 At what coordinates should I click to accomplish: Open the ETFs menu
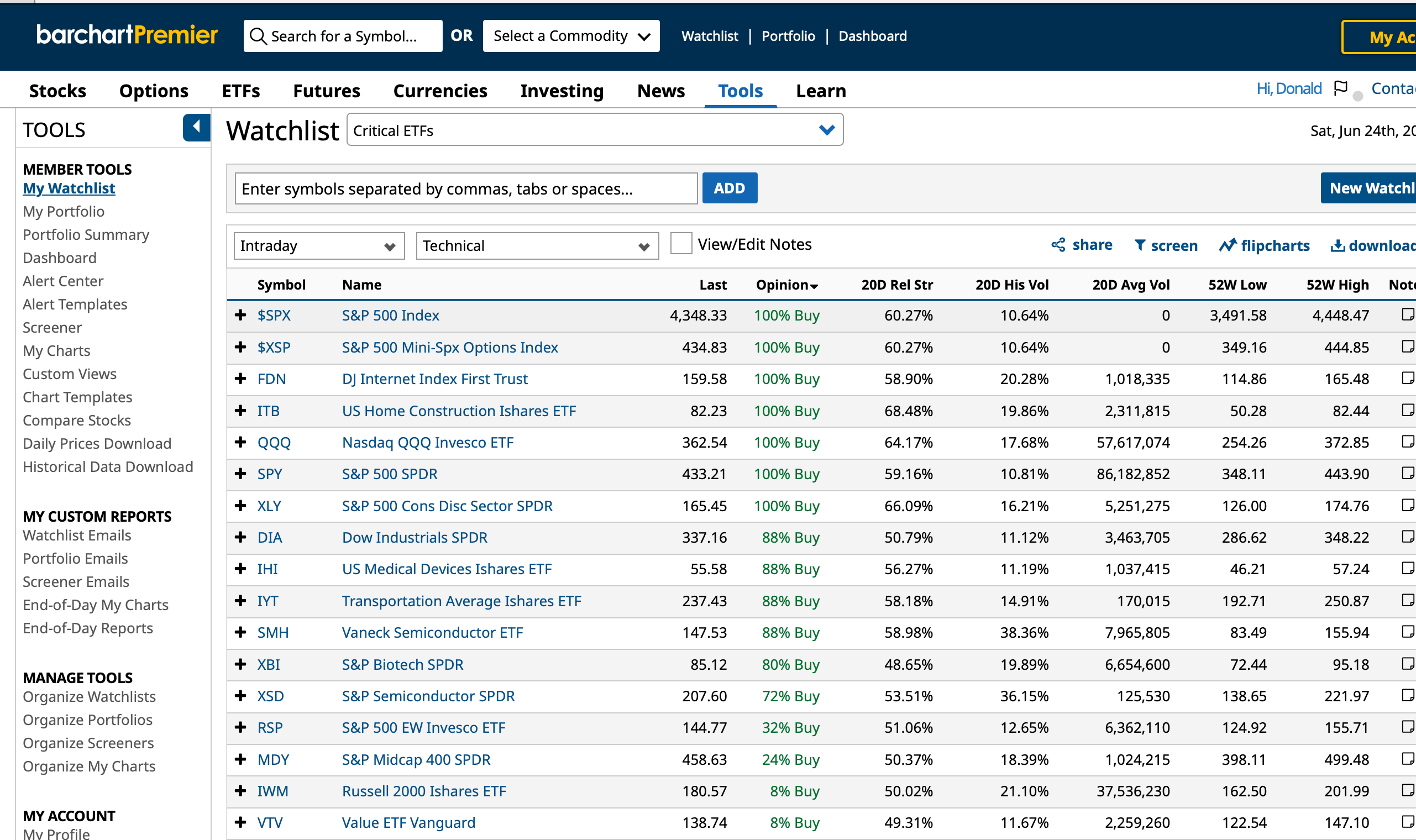[240, 91]
